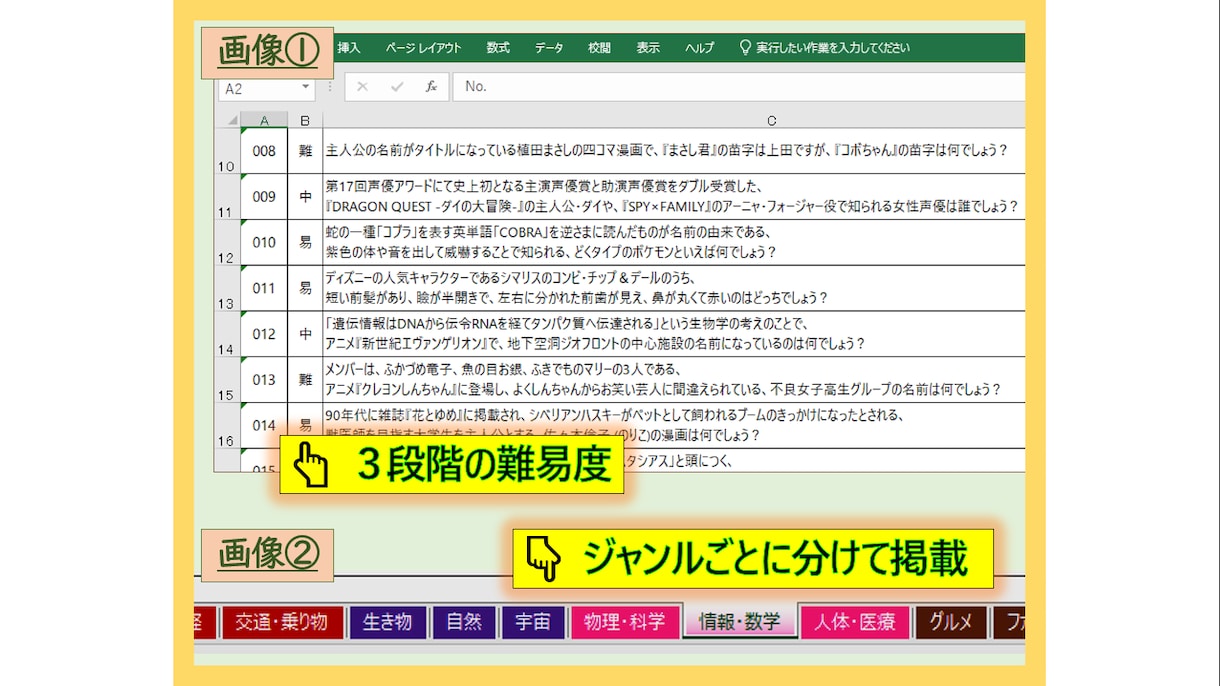The height and width of the screenshot is (686, 1220).
Task: Switch to the グルメ sheet tab
Action: point(951,622)
